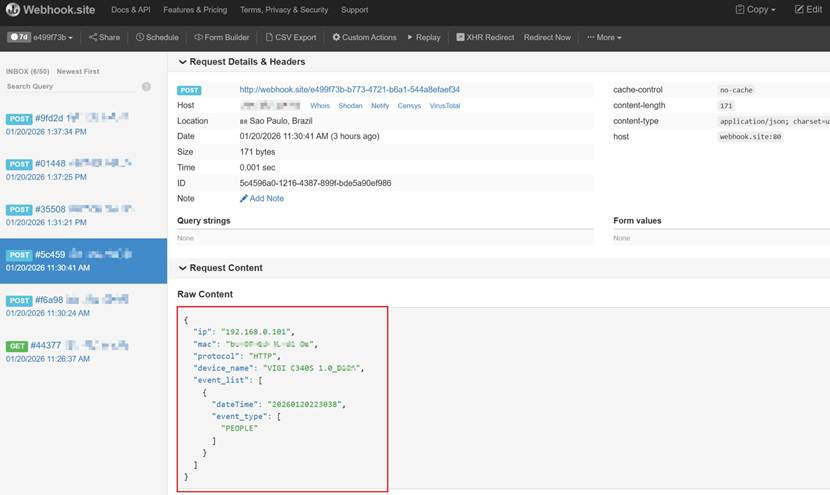Viewport: 830px width, 495px height.
Task: Click the INBOX (6/50) label
Action: [x=28, y=71]
